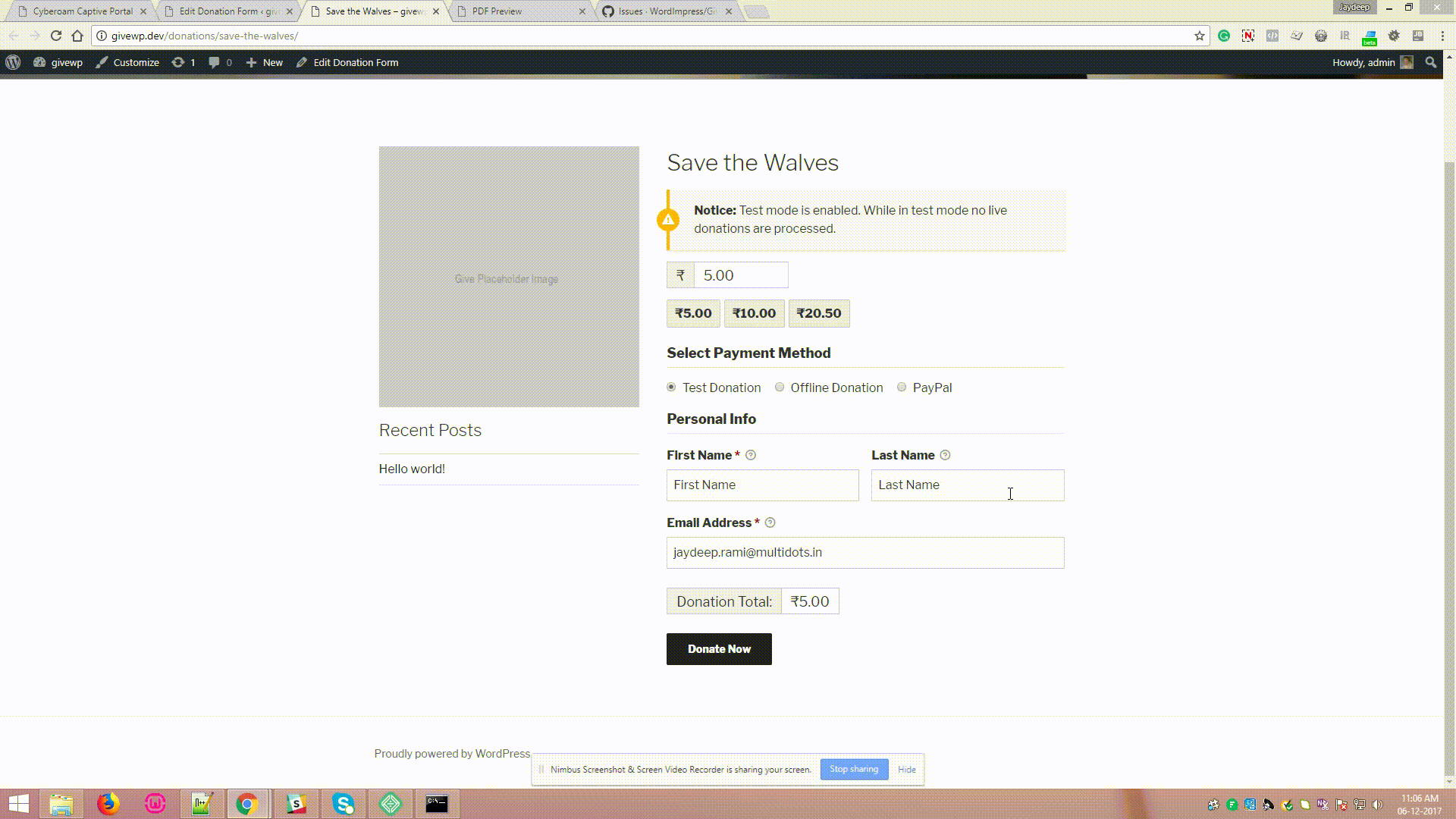Switch to the GitHub Issues tab
Viewport: 1456px width, 819px height.
pyautogui.click(x=666, y=11)
